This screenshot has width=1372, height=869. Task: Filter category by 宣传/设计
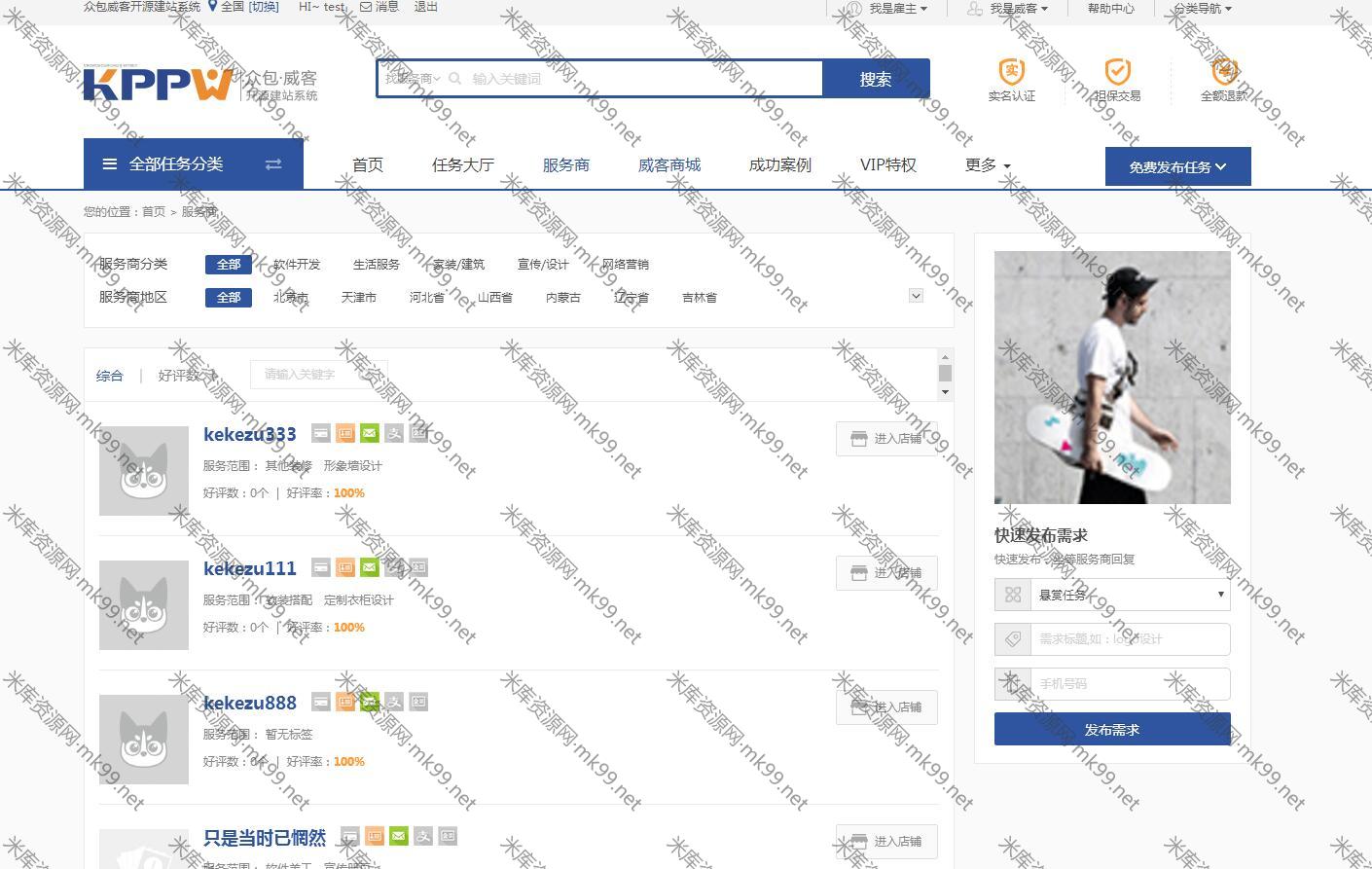(x=543, y=265)
